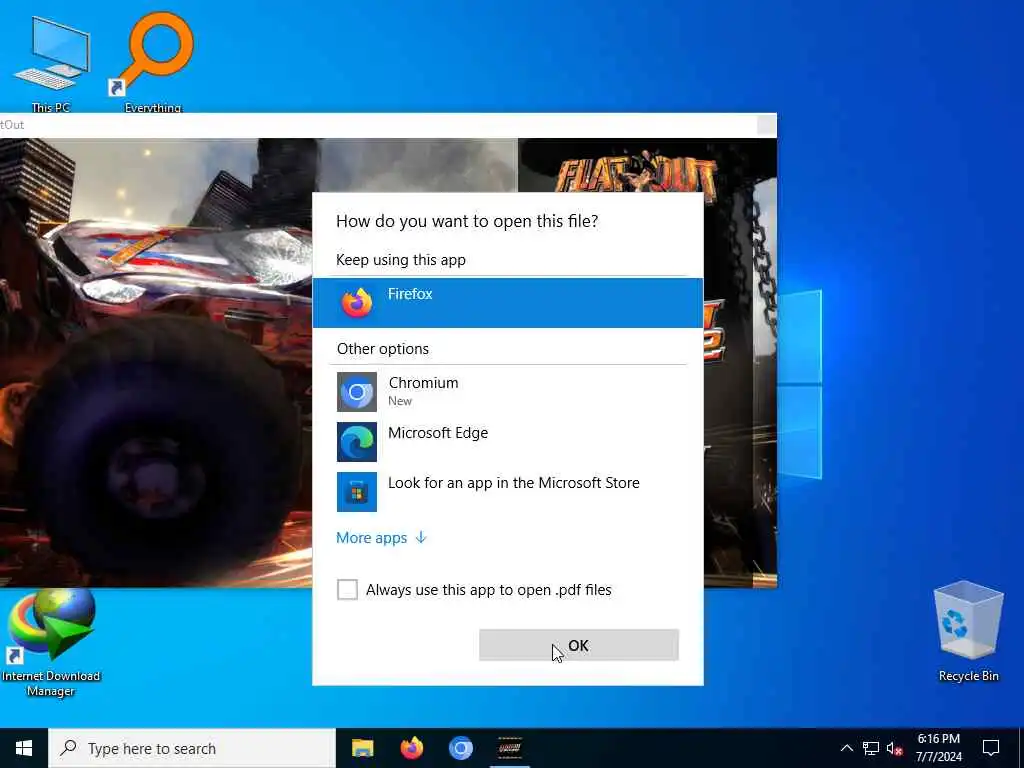The width and height of the screenshot is (1024, 768).
Task: Show hidden system tray icons
Action: (846, 748)
